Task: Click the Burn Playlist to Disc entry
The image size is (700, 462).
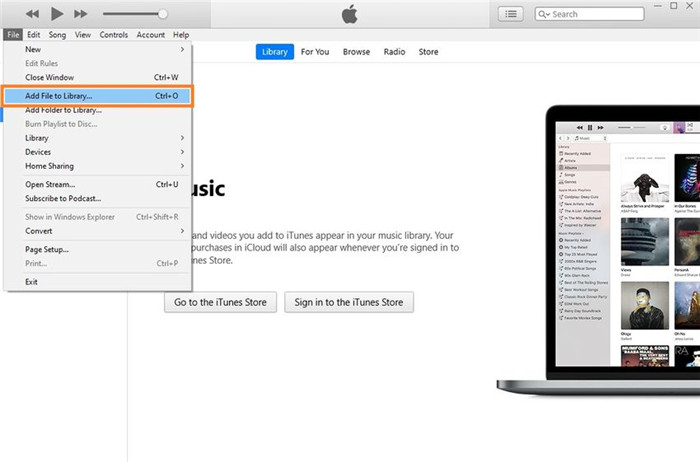Action: (x=98, y=124)
